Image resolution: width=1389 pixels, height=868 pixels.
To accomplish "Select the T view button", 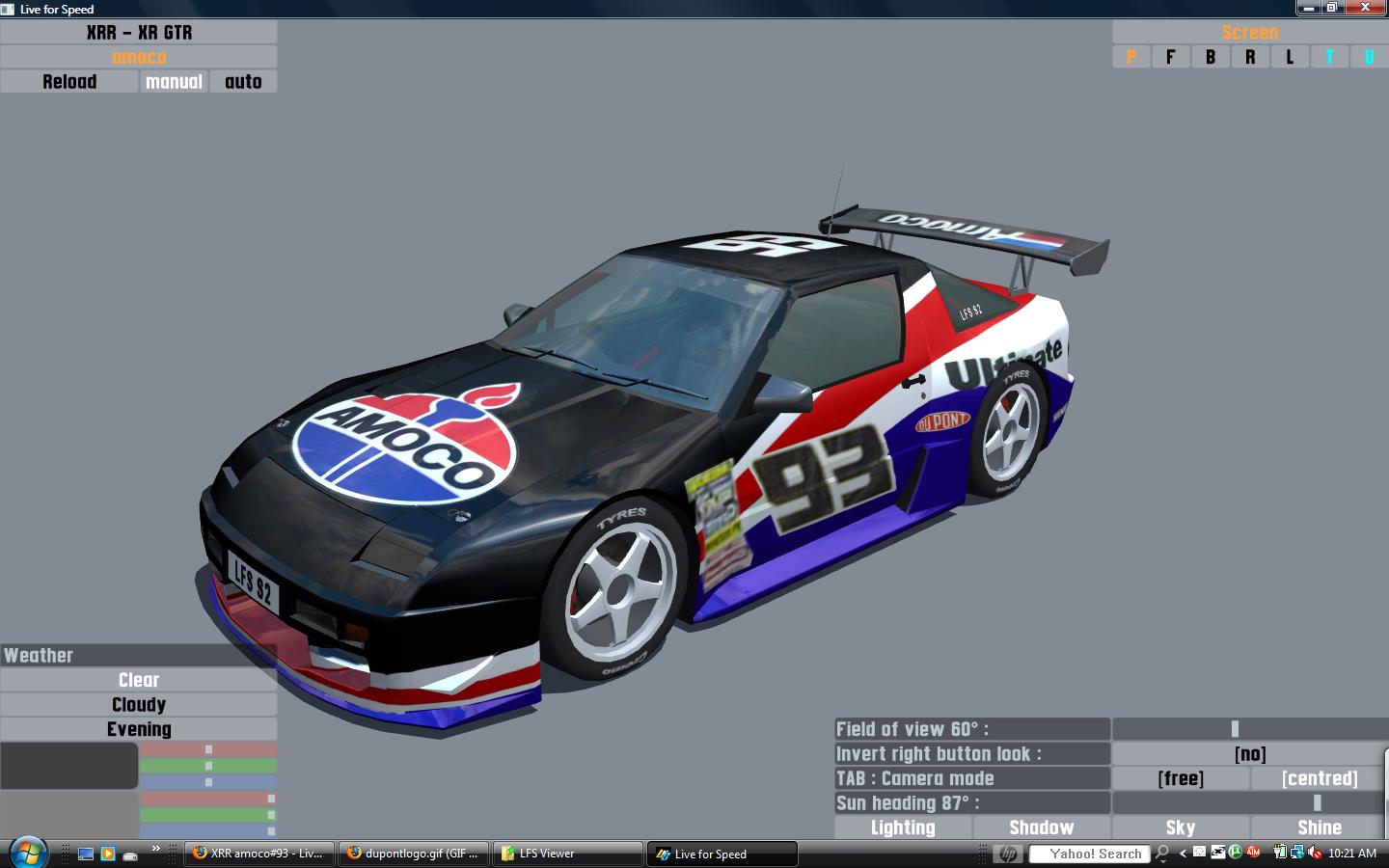I will pos(1329,57).
